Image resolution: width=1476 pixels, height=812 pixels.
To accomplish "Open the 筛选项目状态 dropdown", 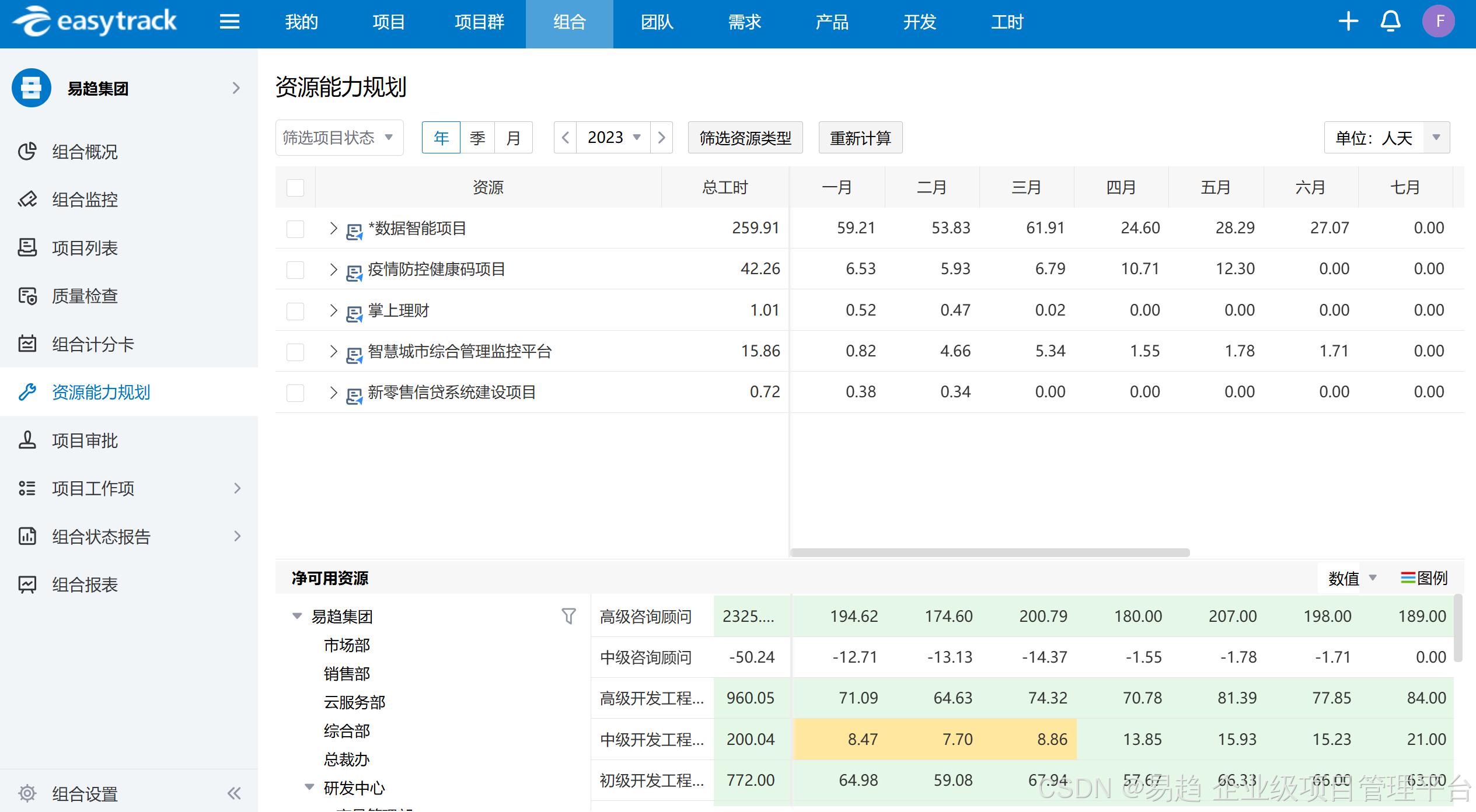I will pos(339,138).
